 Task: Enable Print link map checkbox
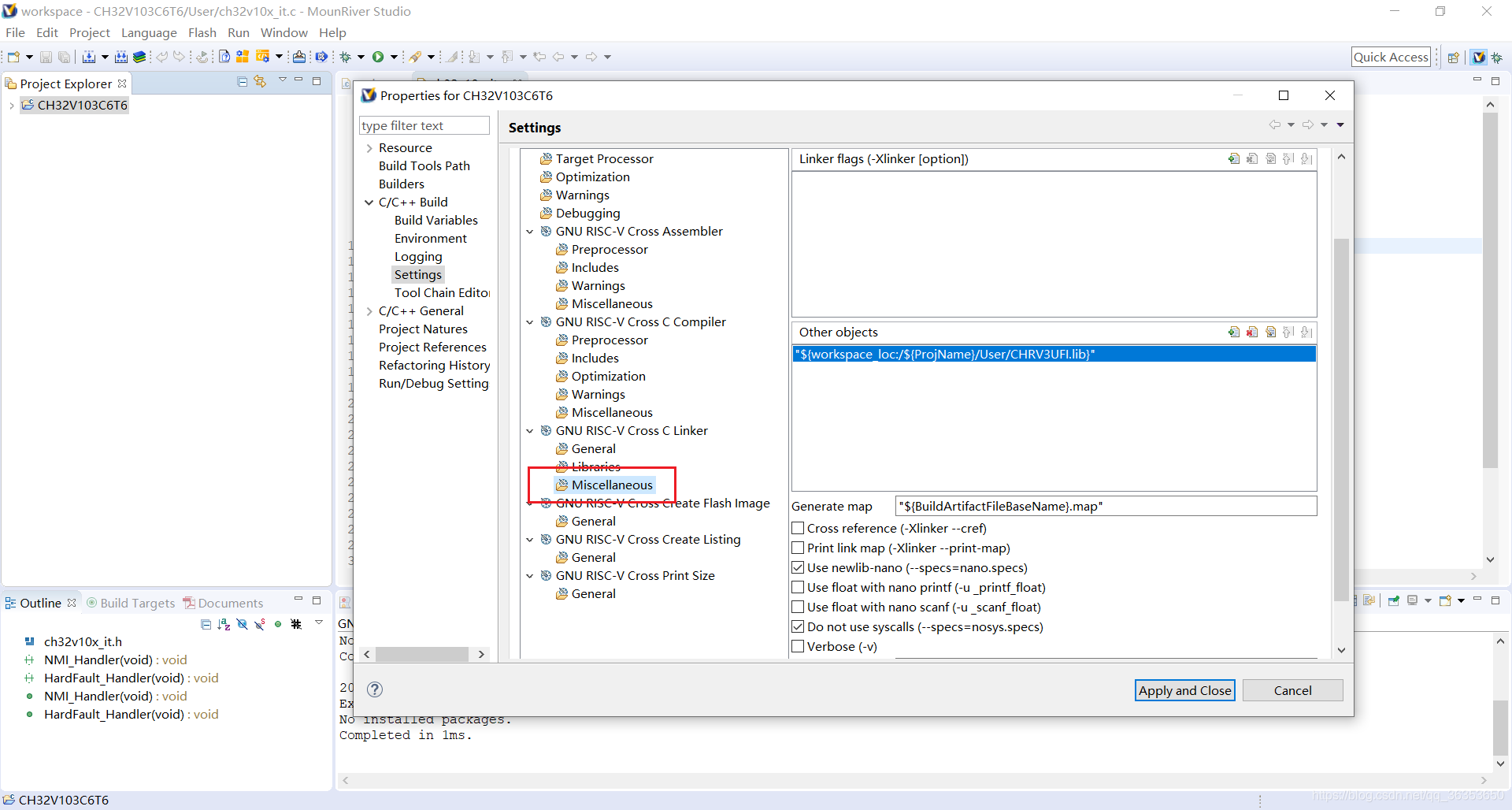[x=798, y=548]
